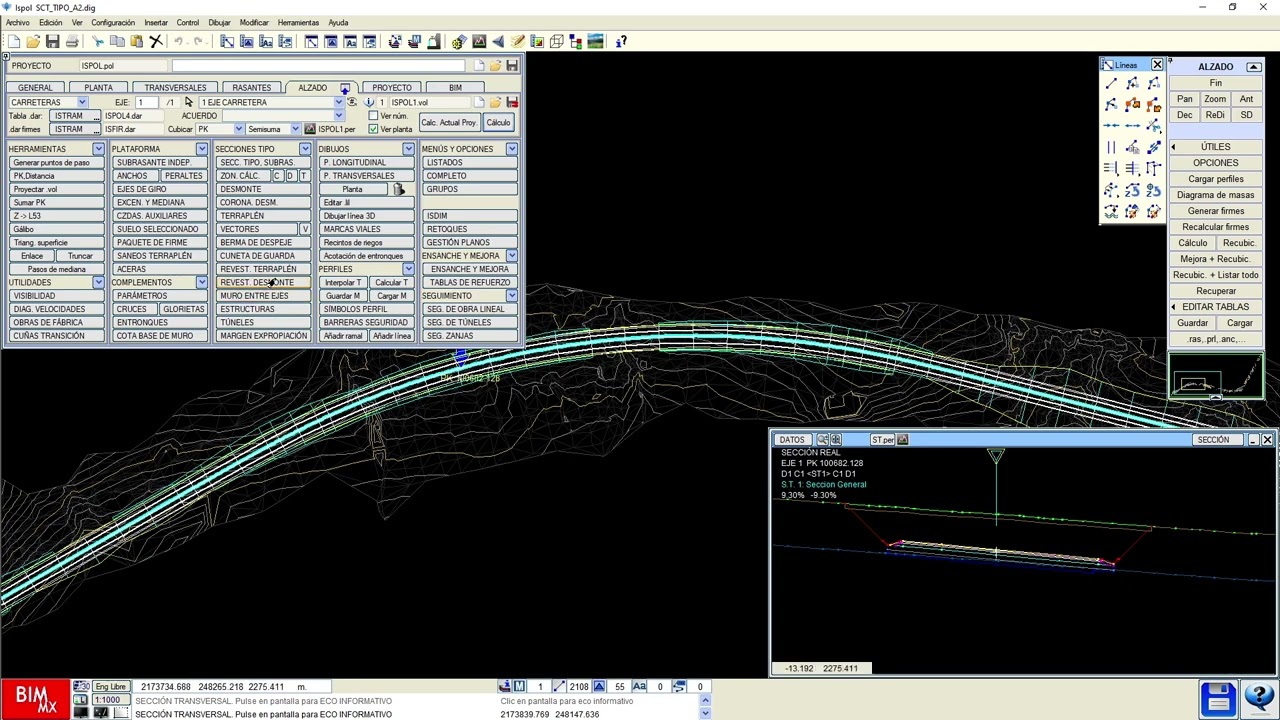Expand the HERRAMIENTAS section arrow

click(98, 149)
